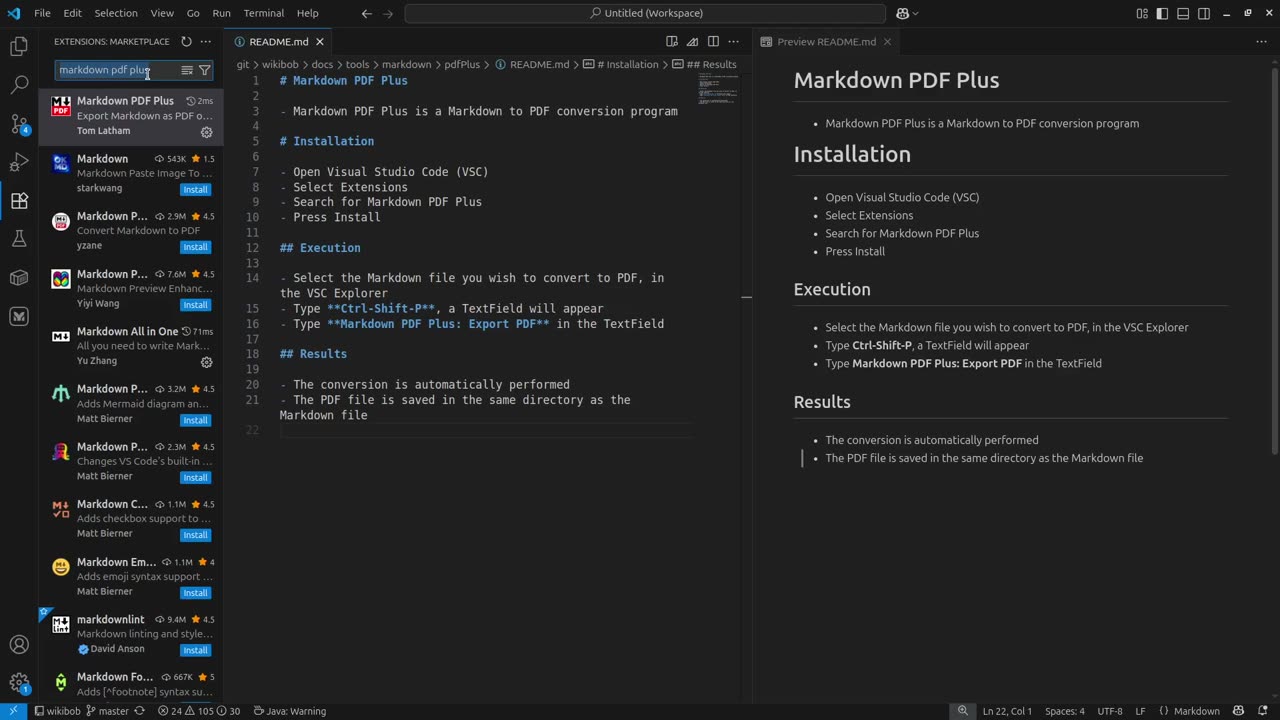1280x720 pixels.
Task: Open Preview pane more actions
Action: point(1261,42)
